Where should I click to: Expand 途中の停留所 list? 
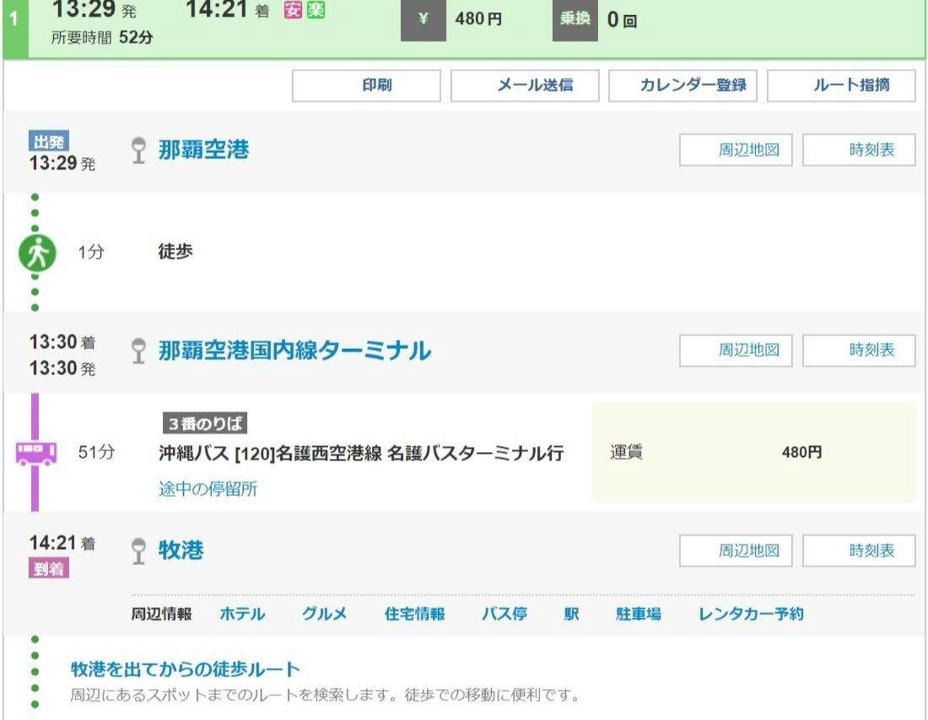tap(208, 489)
